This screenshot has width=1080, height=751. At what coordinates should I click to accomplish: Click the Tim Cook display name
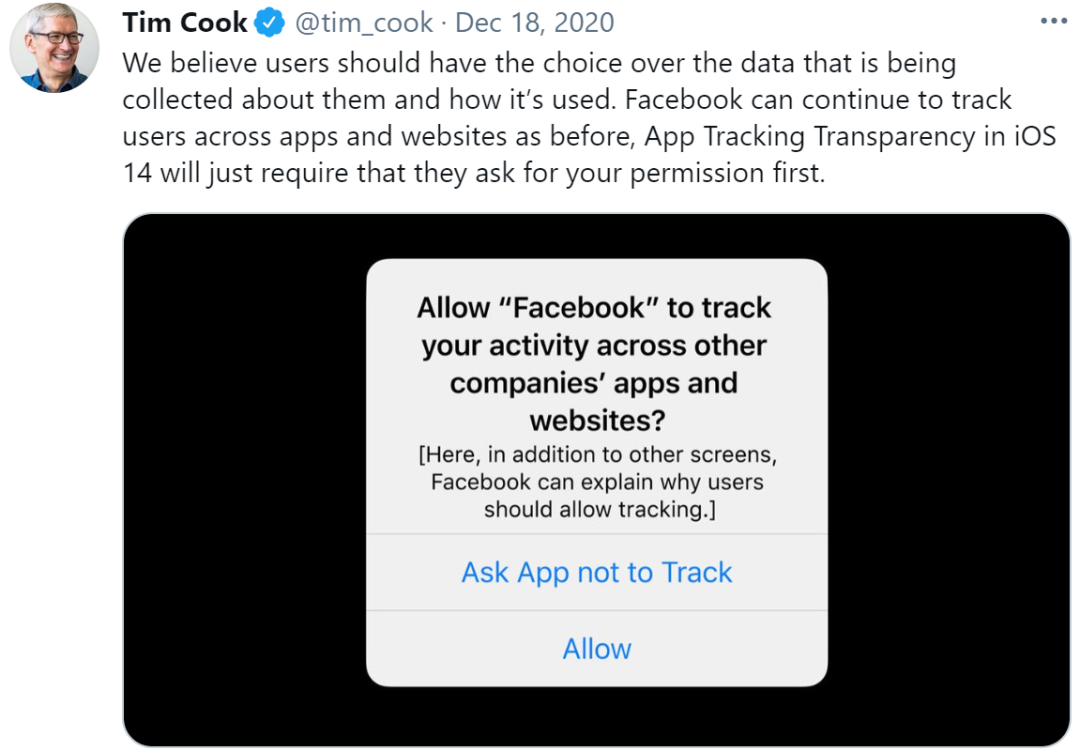tap(184, 22)
